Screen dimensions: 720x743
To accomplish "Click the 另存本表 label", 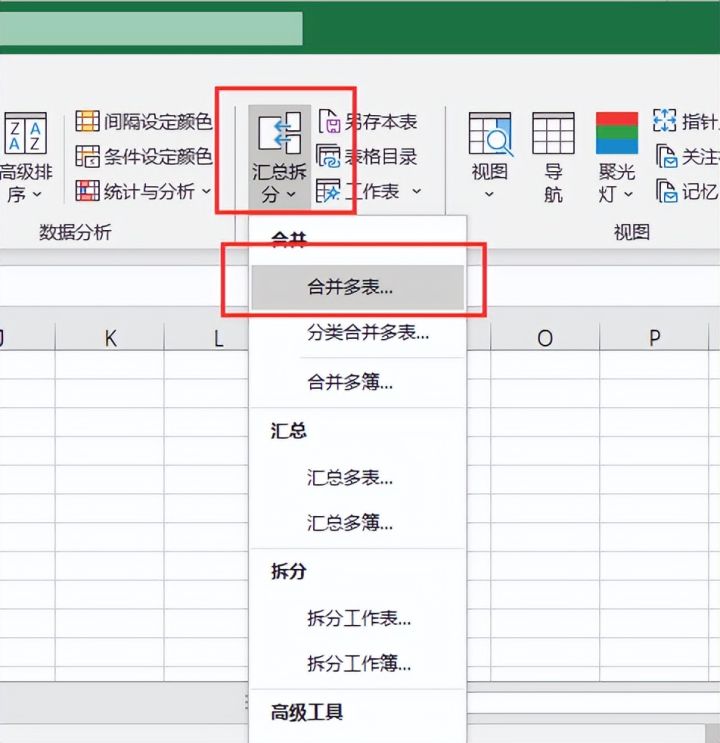I will (x=381, y=122).
